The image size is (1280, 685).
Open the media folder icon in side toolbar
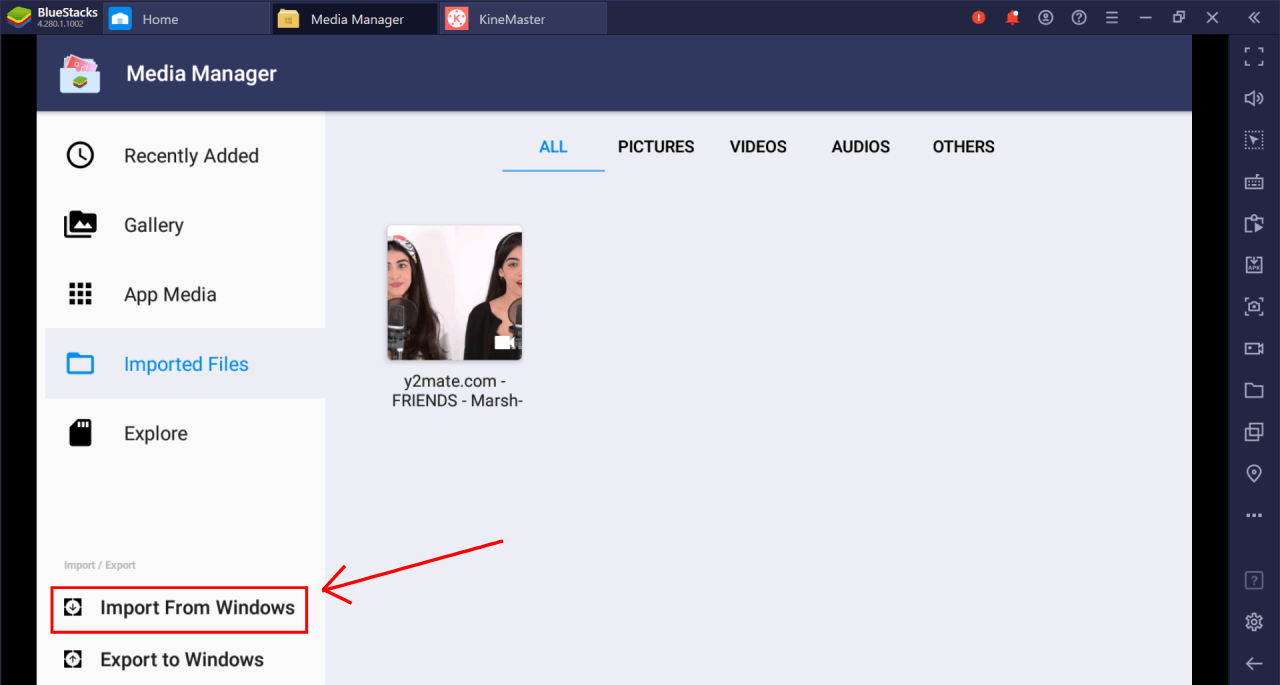point(1254,390)
